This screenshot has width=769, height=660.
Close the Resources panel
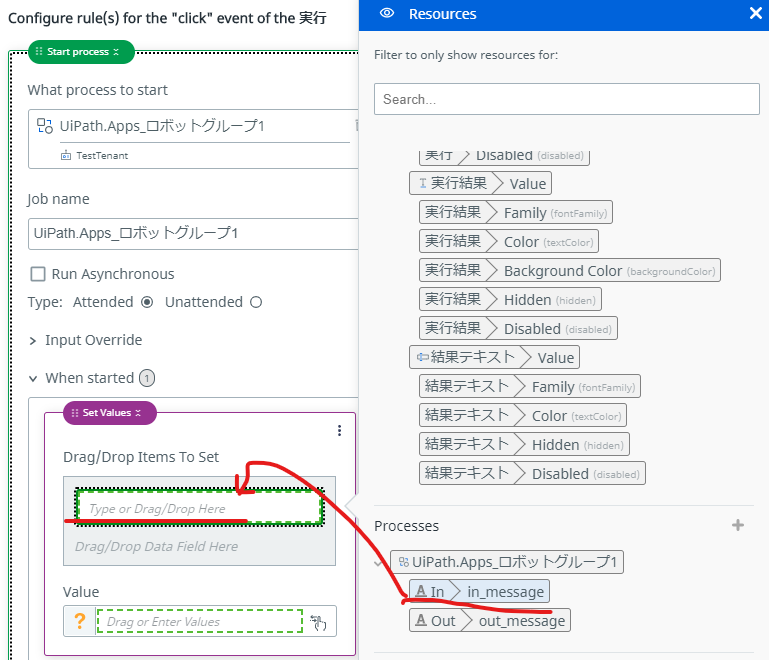tap(755, 13)
